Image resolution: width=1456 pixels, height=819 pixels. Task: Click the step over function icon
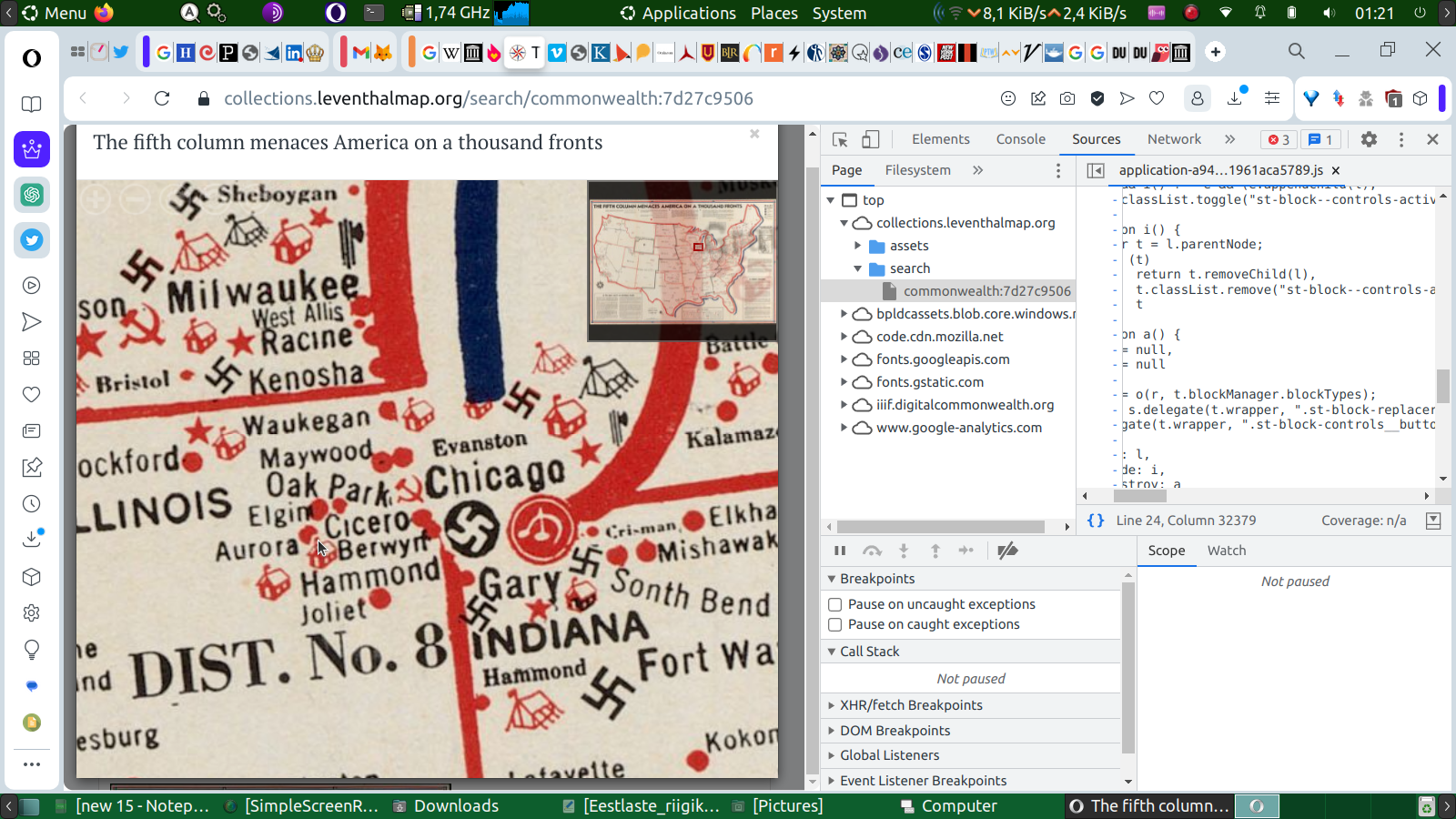(872, 551)
